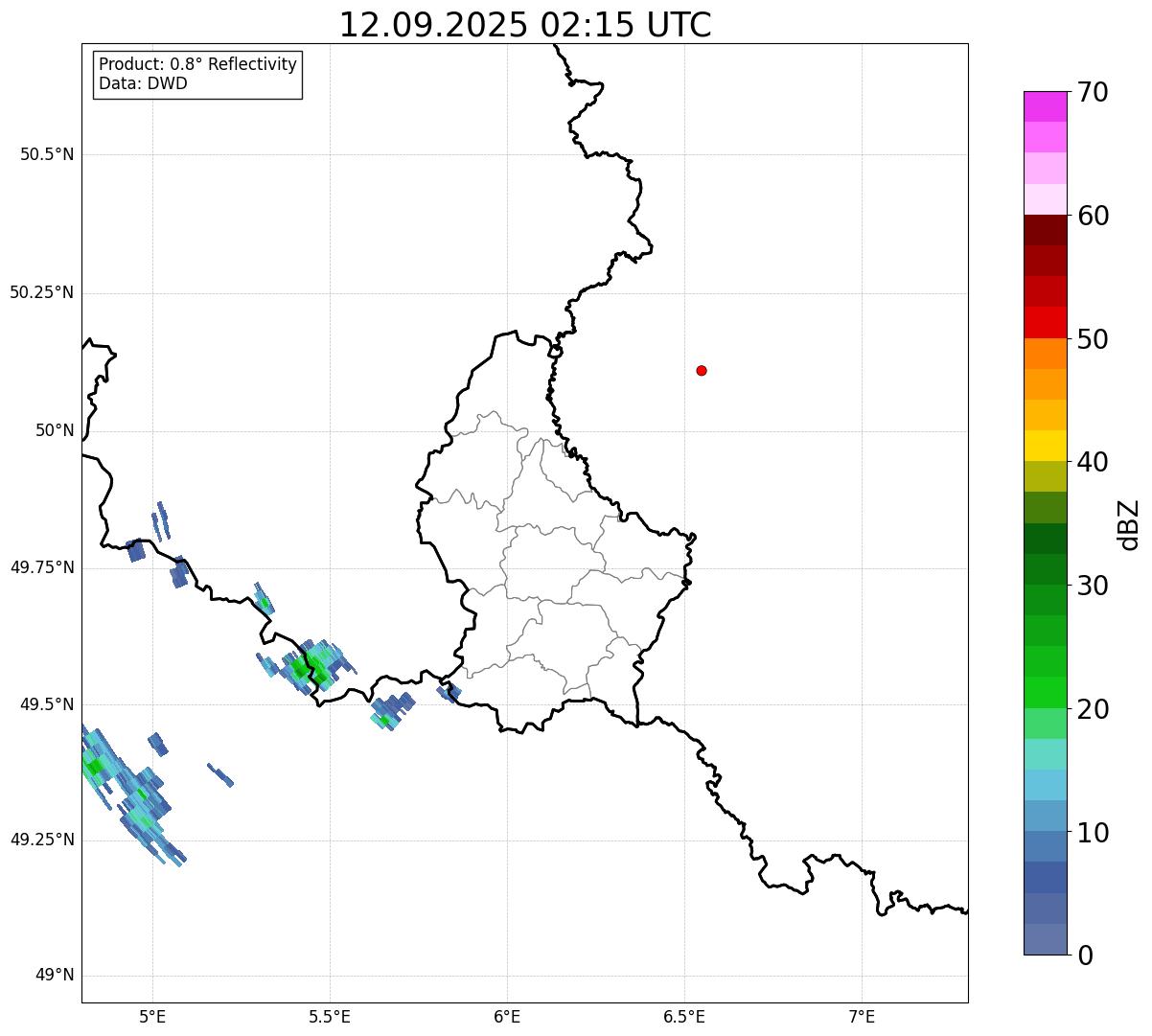Click the yellow colorbar segment above 40
This screenshot has height=1036, width=1152.
(x=1045, y=446)
